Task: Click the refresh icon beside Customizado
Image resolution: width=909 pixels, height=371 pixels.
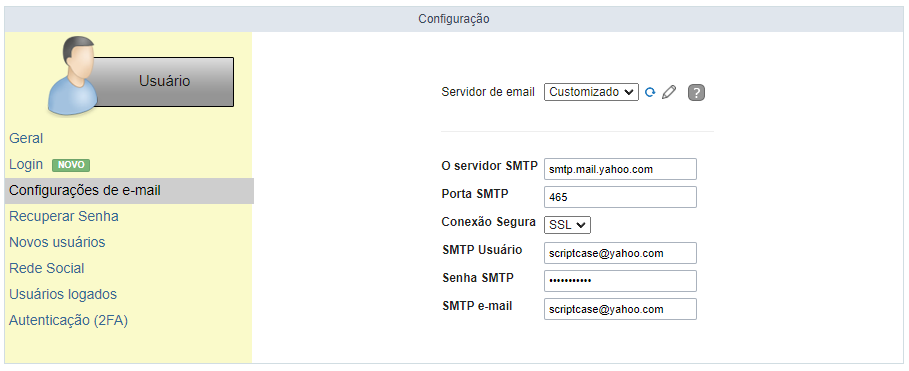Action: 650,92
